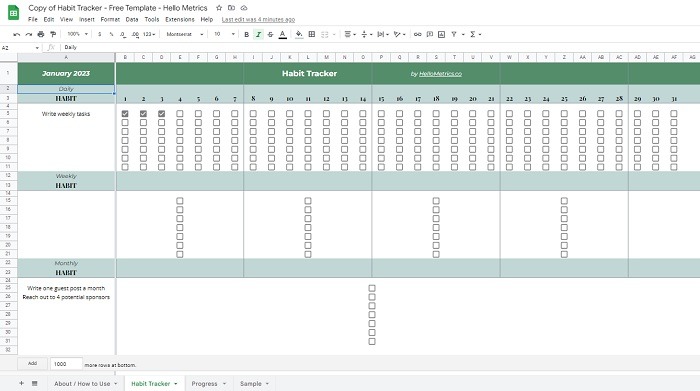Uncheck day 1 box for Write weekly tasks
The width and height of the screenshot is (700, 391).
pos(125,114)
